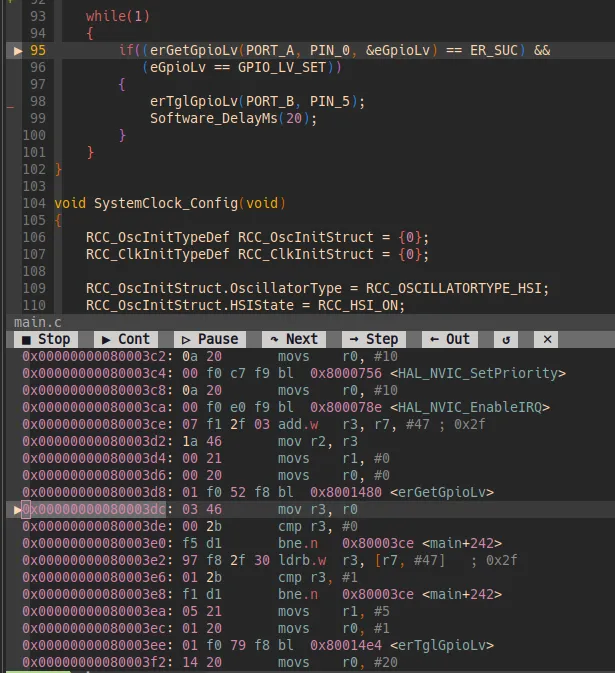Screen dimensions: 615x673
Task: Click RCC_ClkInitTypeDef declaration on line 107
Action: pos(158,255)
